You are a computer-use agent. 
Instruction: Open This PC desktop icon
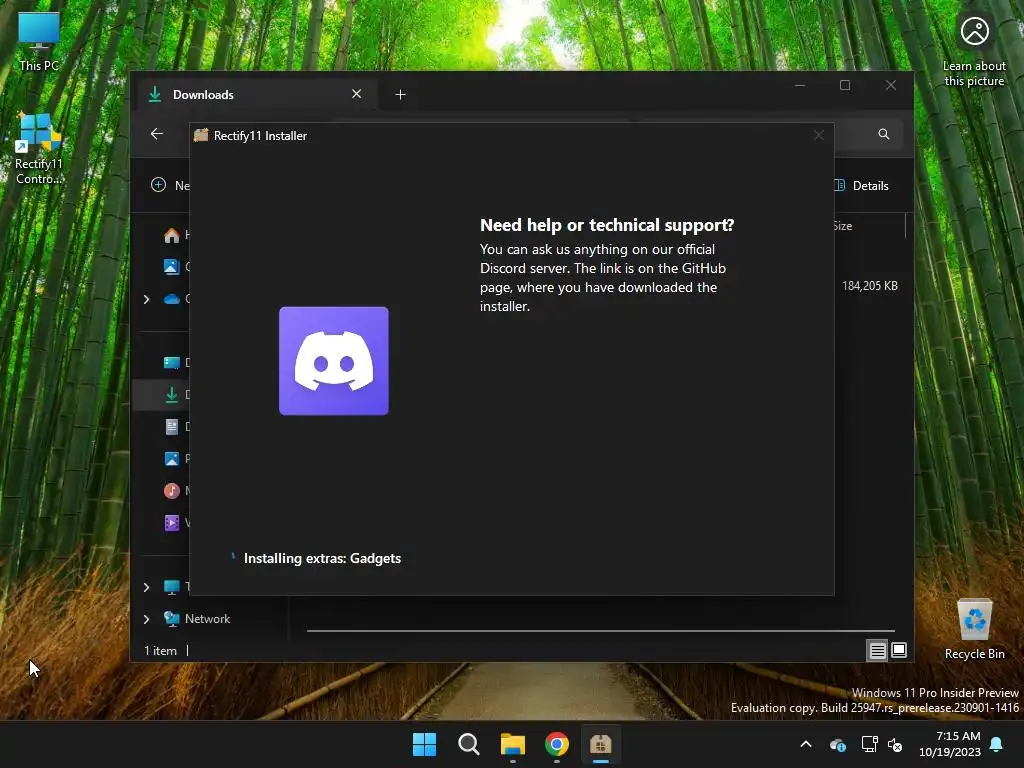click(39, 41)
